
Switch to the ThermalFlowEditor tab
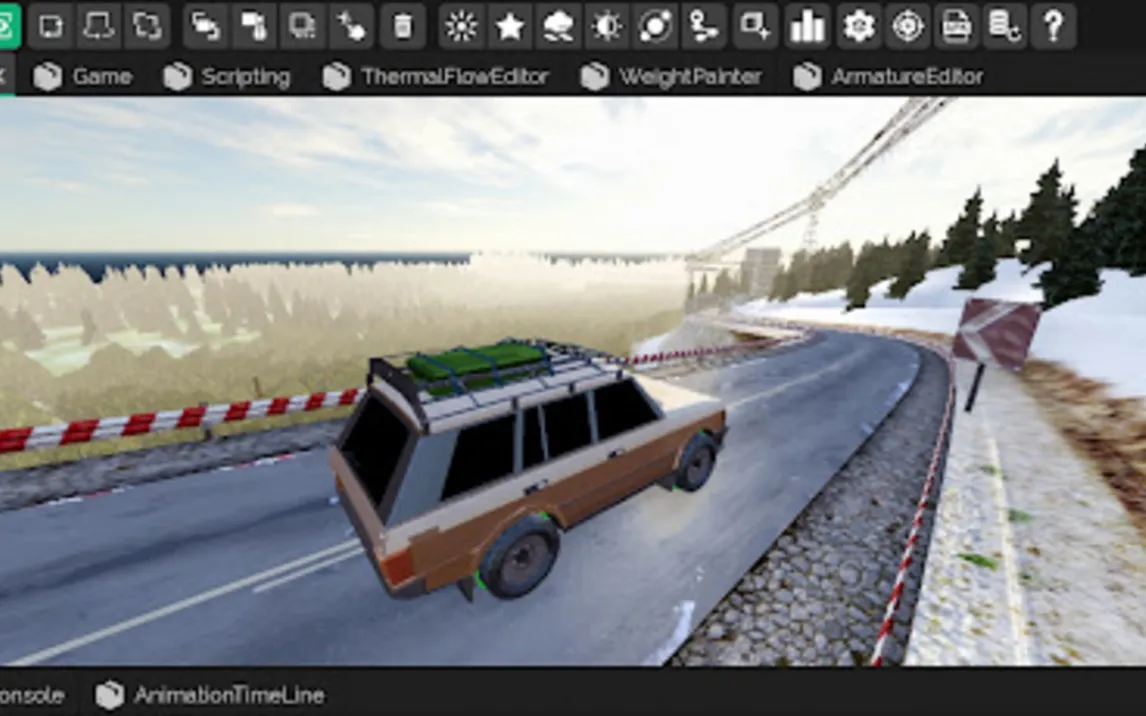pos(436,77)
